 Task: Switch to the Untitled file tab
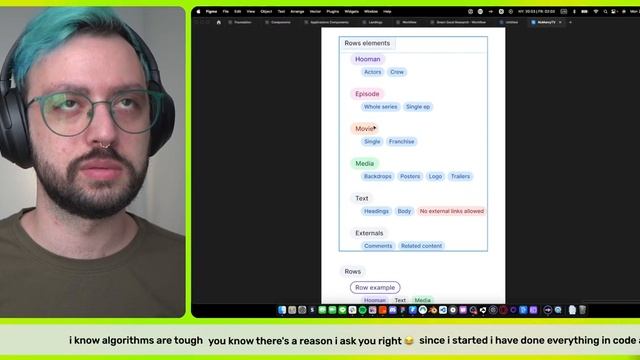509,22
